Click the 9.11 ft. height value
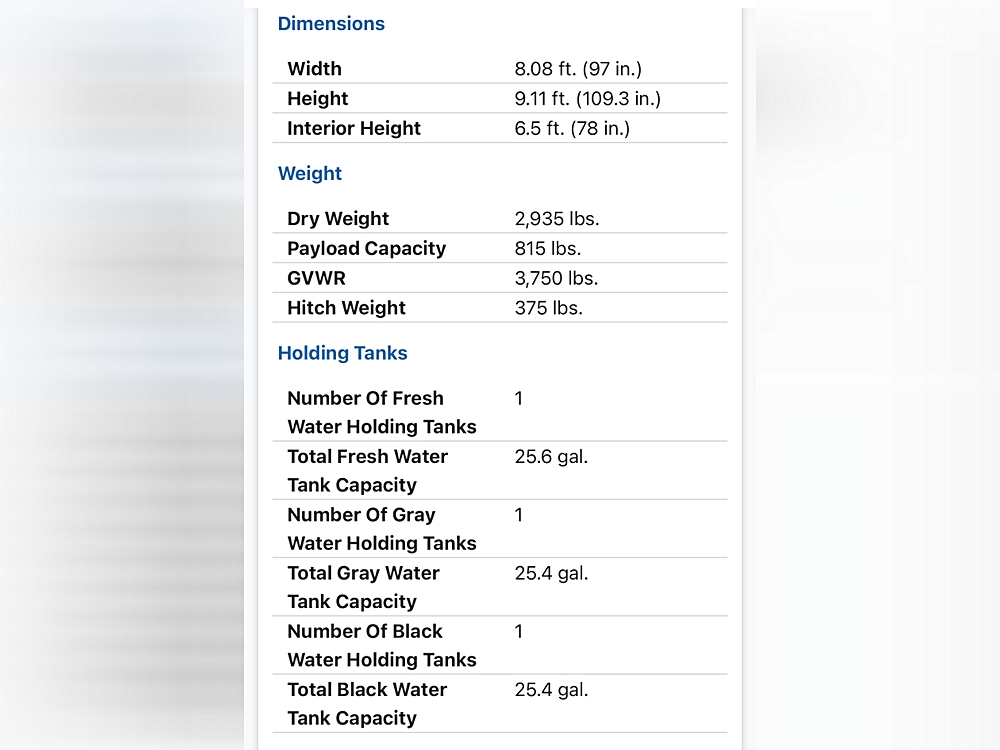The width and height of the screenshot is (1000, 750). pyautogui.click(x=587, y=99)
